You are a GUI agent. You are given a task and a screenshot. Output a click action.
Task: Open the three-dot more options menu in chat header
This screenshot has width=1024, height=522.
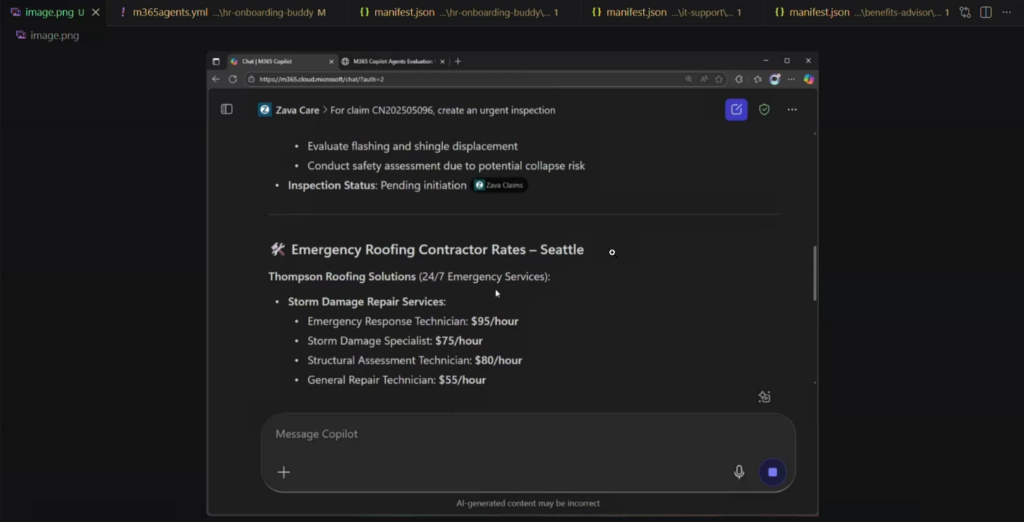pos(792,110)
